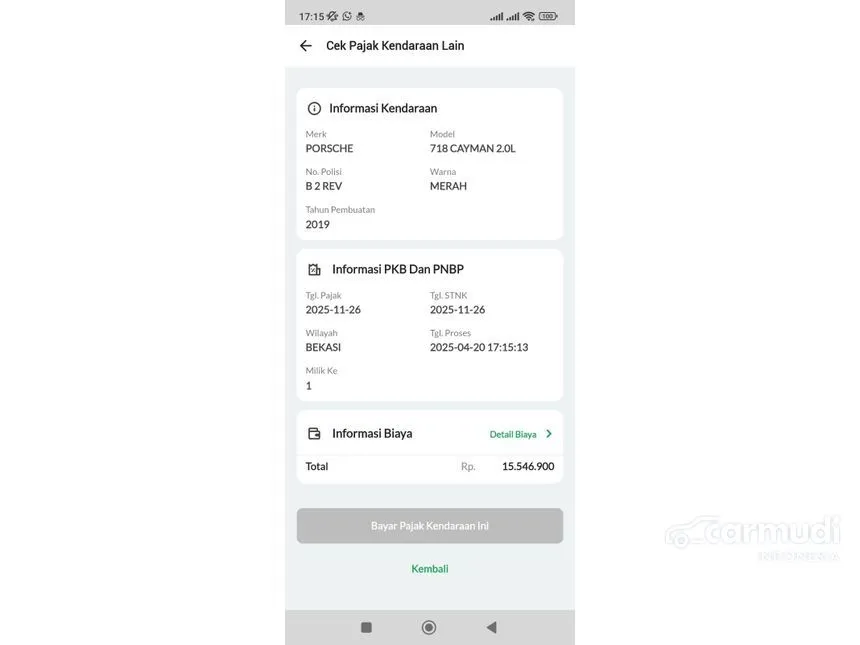
Task: Click the total amount 15.546.900
Action: pyautogui.click(x=528, y=466)
